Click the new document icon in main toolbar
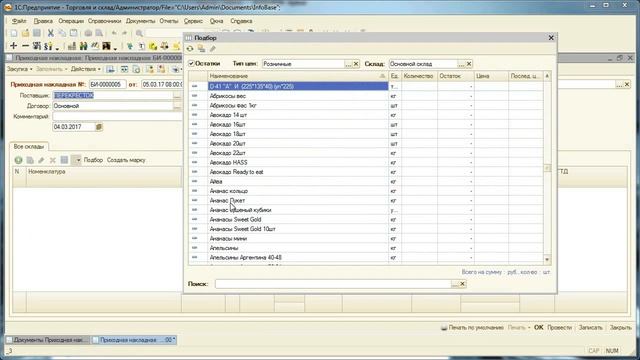 pyautogui.click(x=13, y=33)
